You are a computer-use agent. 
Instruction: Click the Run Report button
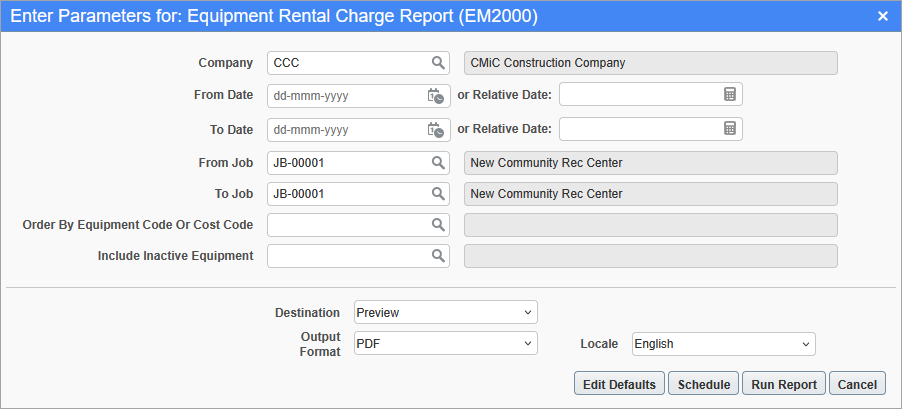point(784,384)
